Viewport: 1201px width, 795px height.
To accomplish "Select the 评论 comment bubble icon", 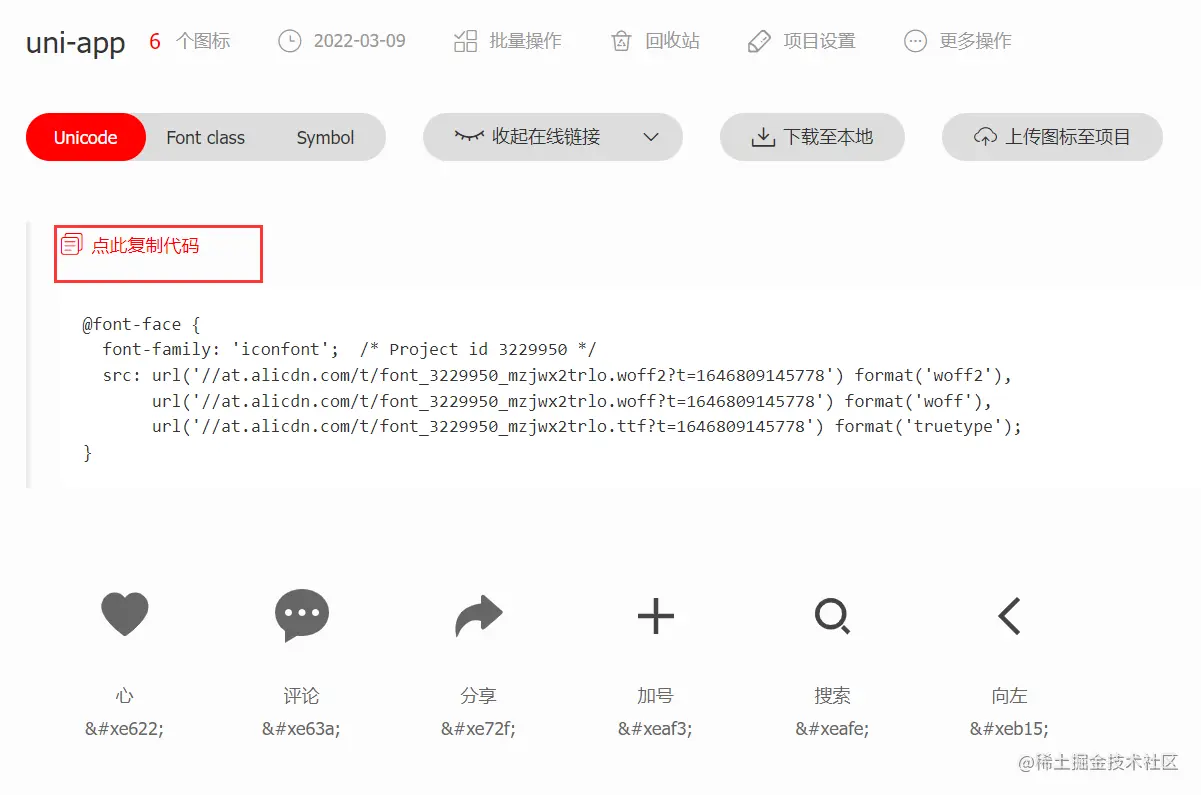I will point(301,614).
